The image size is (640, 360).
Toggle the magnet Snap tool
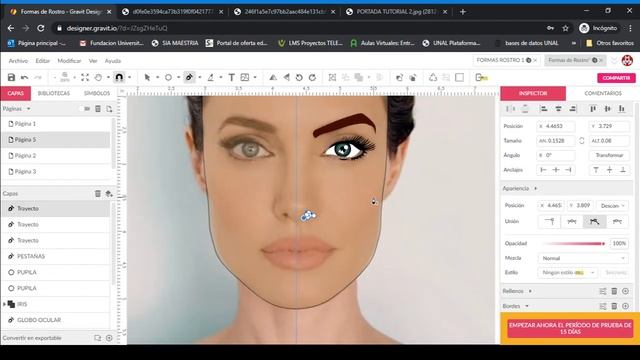[119, 77]
